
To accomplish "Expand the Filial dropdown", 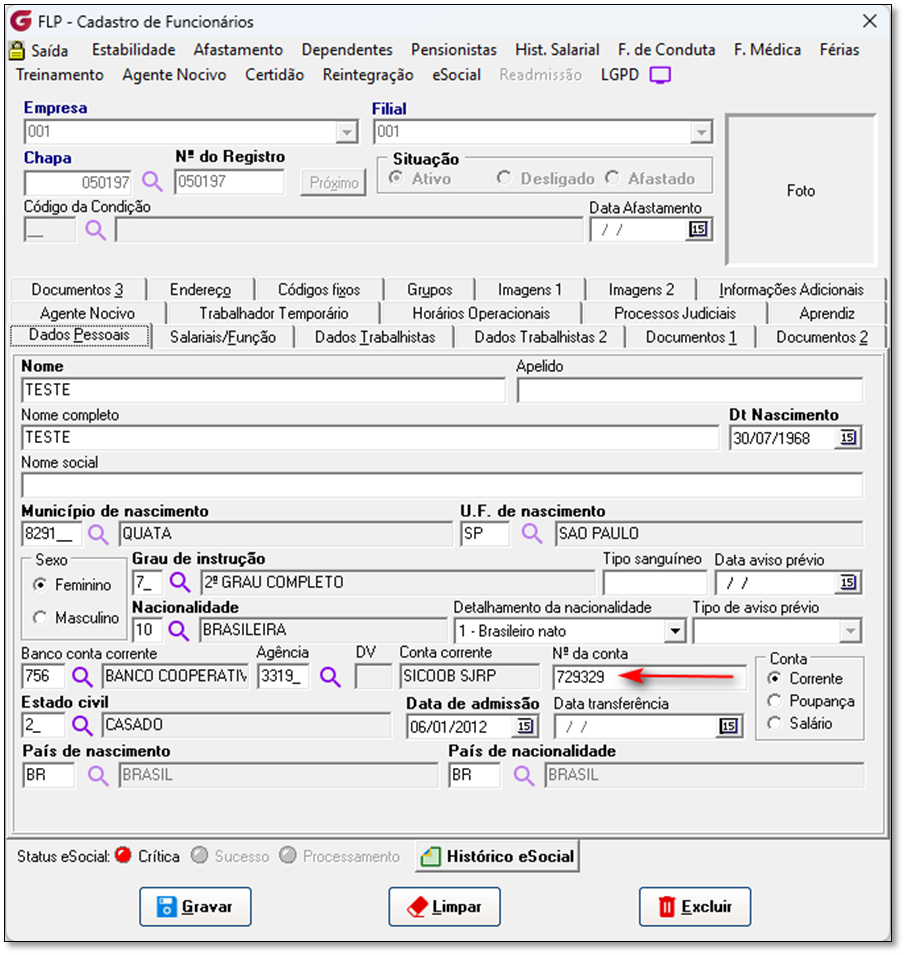I will (x=701, y=132).
